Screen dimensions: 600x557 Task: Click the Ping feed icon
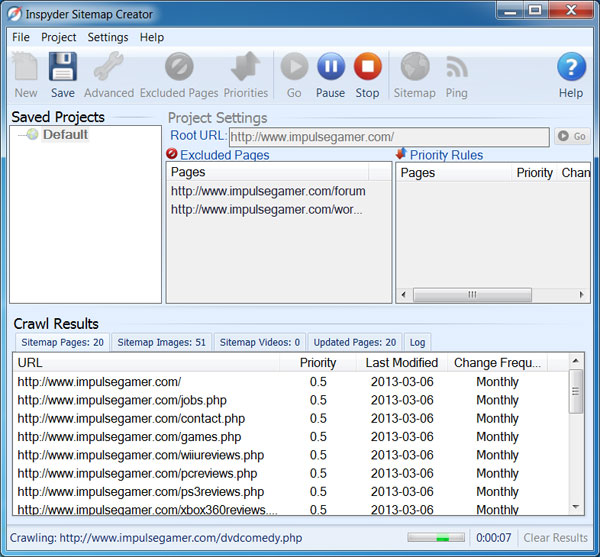click(456, 68)
